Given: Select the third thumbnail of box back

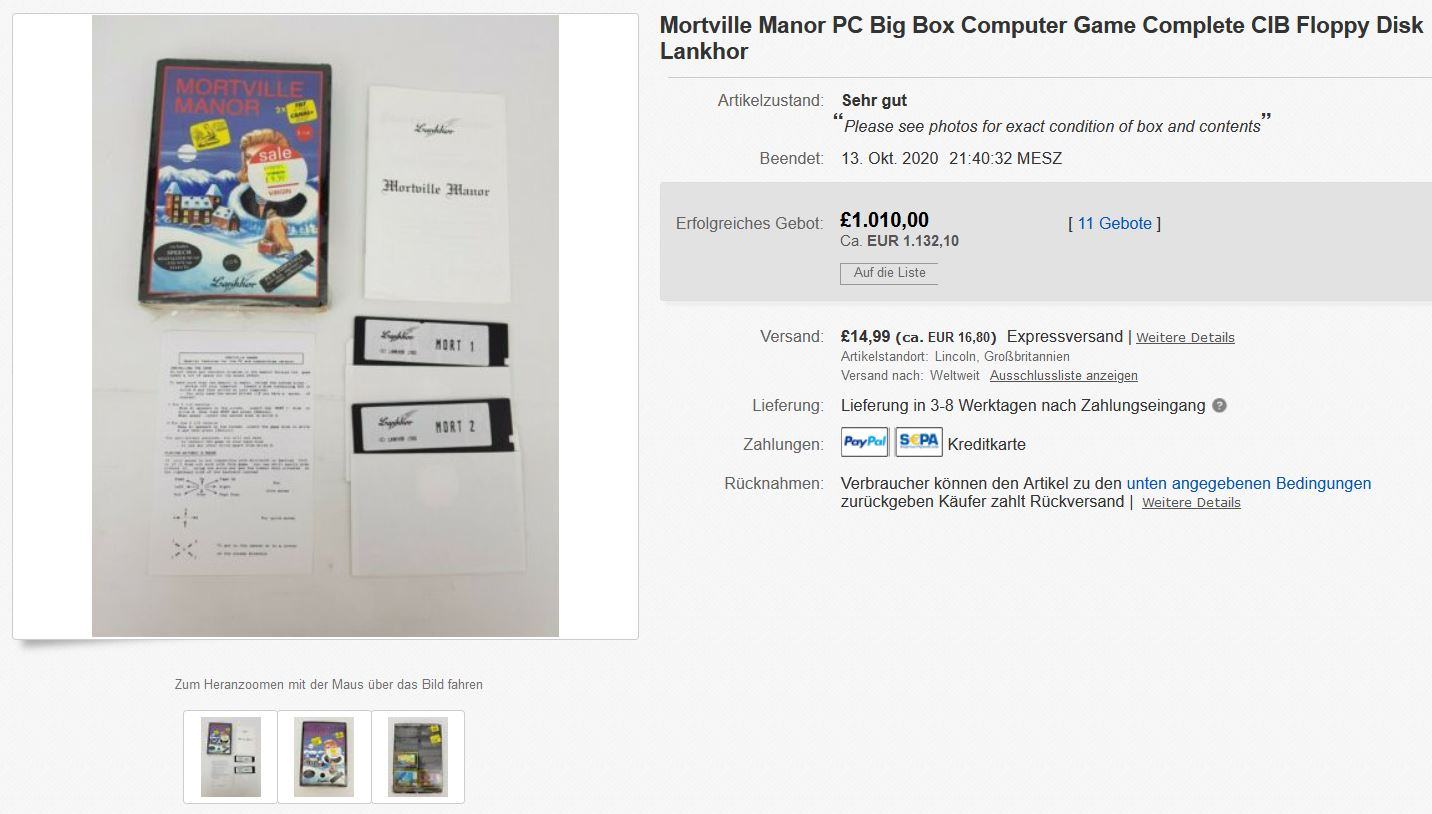Looking at the screenshot, I should 418,757.
